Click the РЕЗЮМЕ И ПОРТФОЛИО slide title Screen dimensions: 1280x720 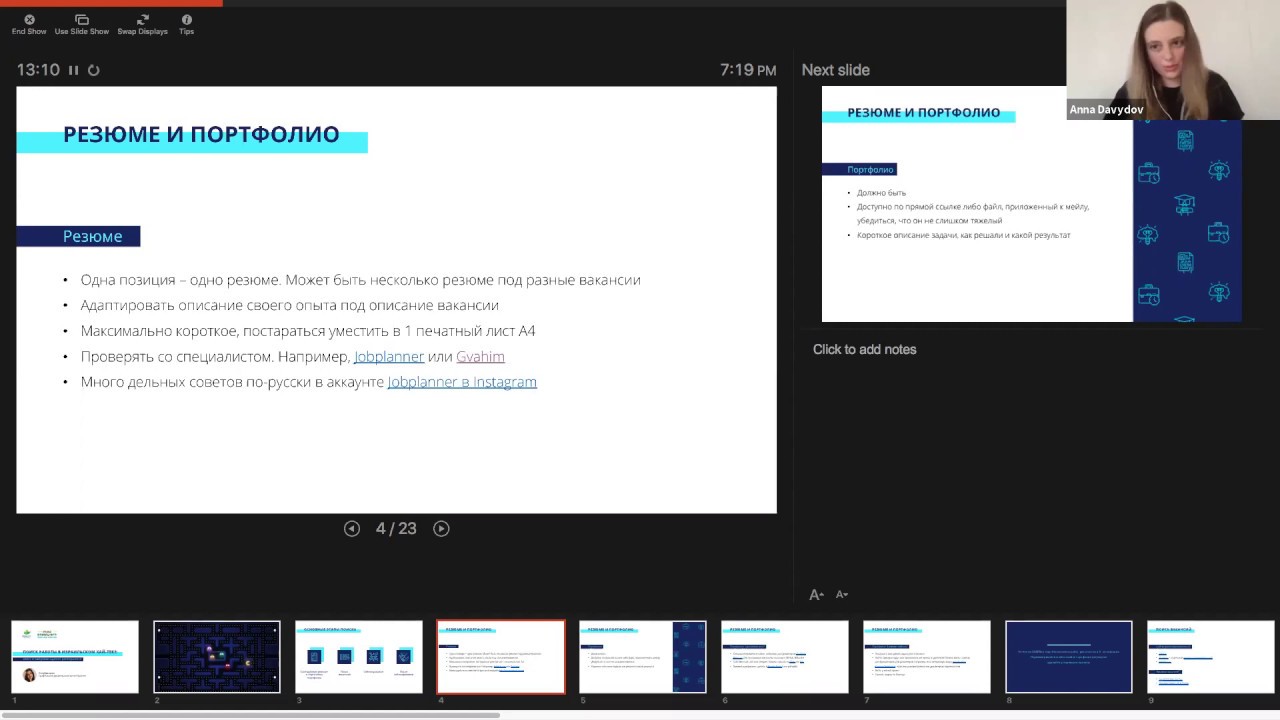tap(201, 134)
